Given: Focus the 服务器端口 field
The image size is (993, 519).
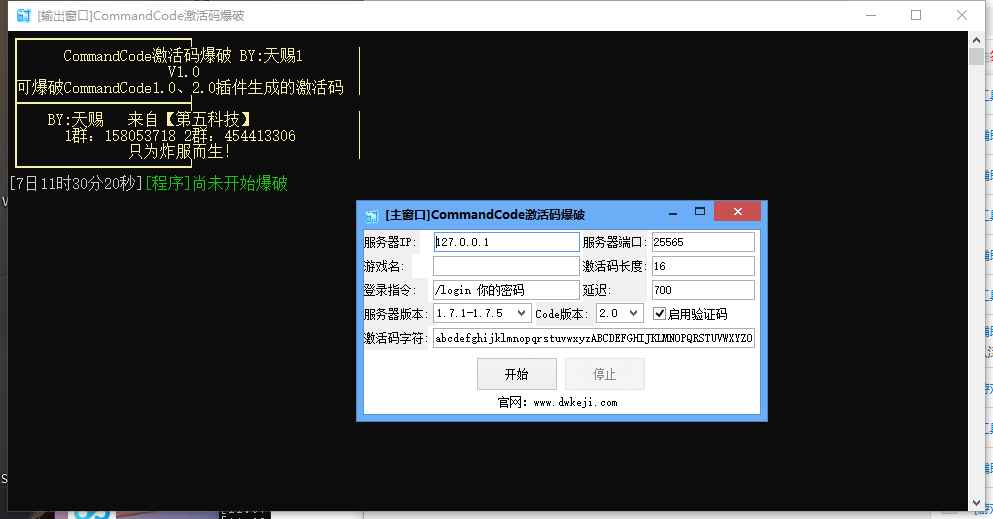Looking at the screenshot, I should pyautogui.click(x=703, y=242).
